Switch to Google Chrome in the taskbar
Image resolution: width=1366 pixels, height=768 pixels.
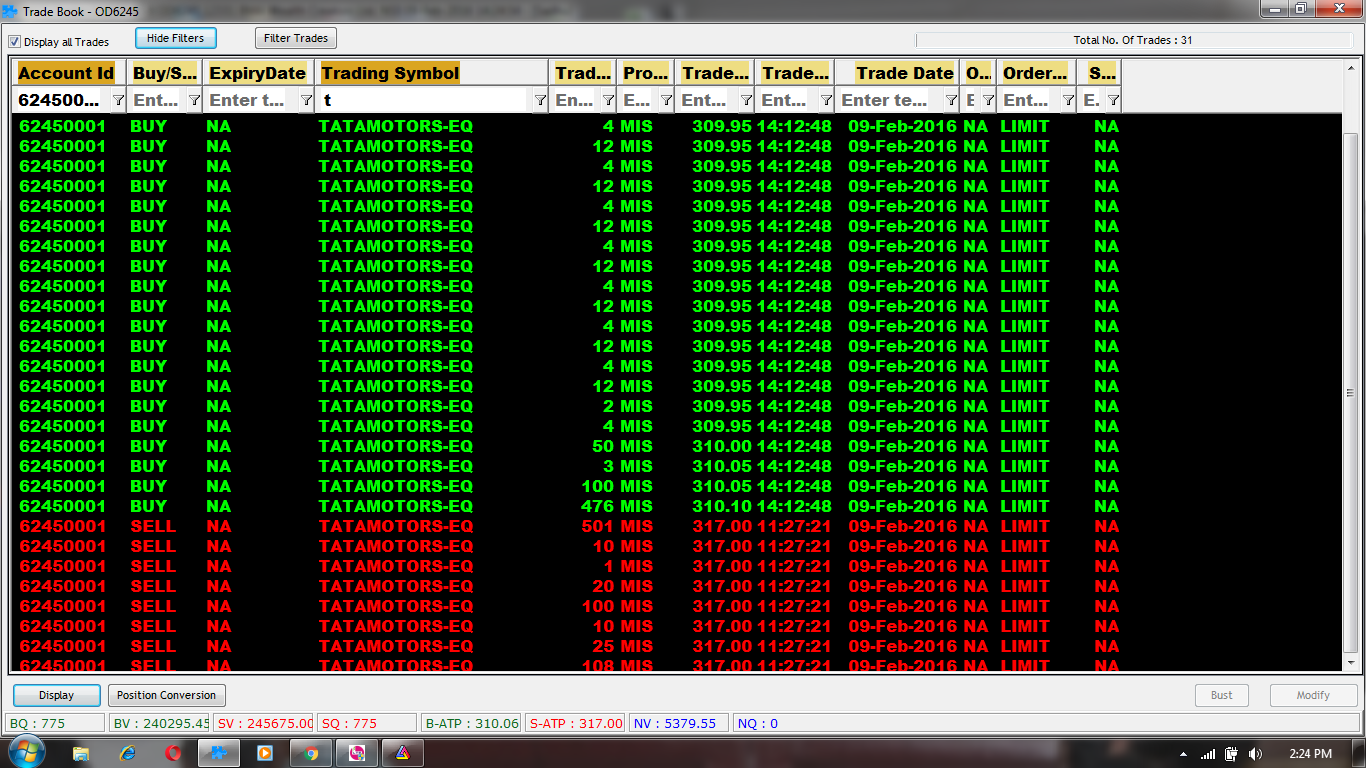[311, 753]
